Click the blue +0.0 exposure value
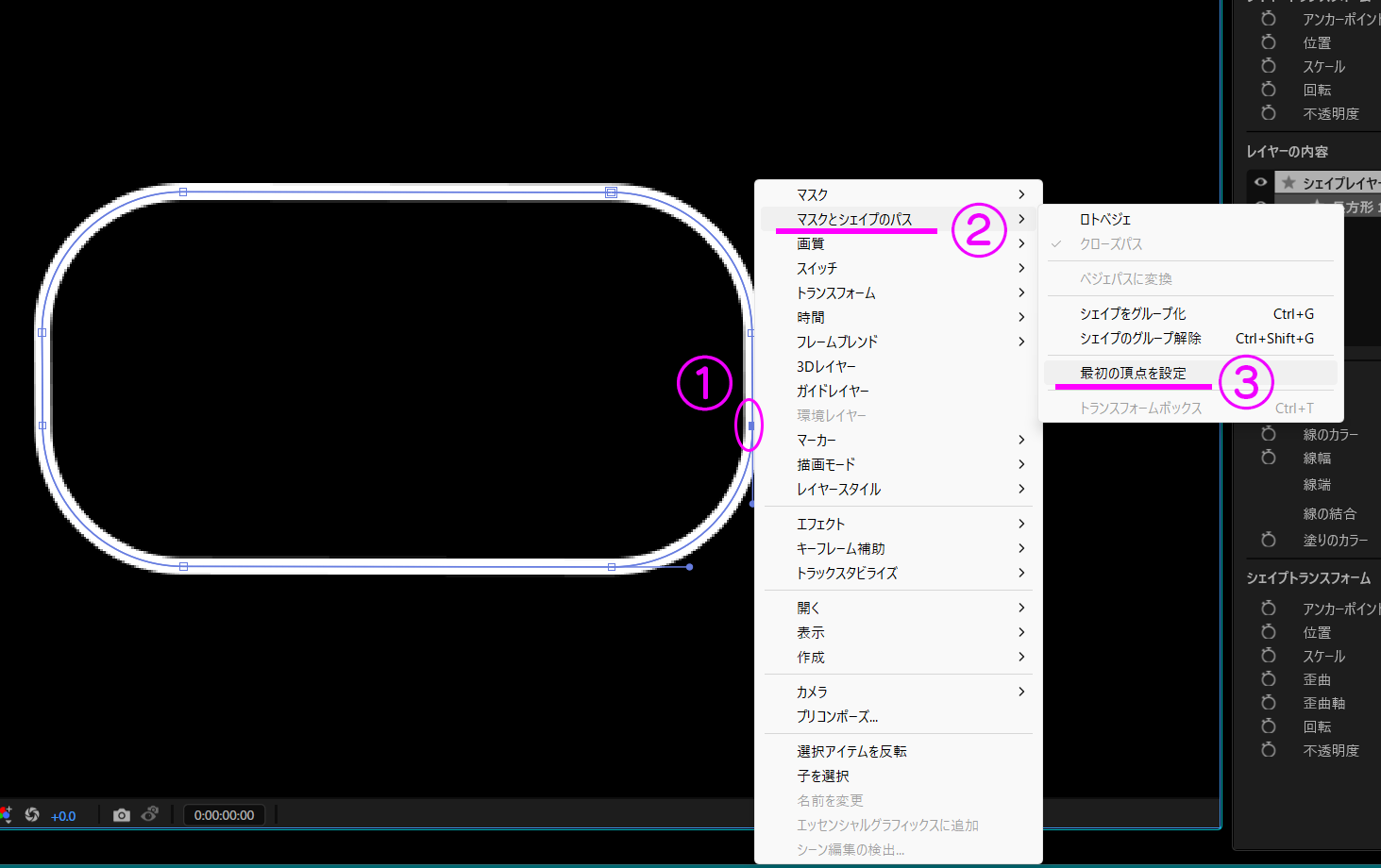1381x868 pixels. (x=63, y=816)
